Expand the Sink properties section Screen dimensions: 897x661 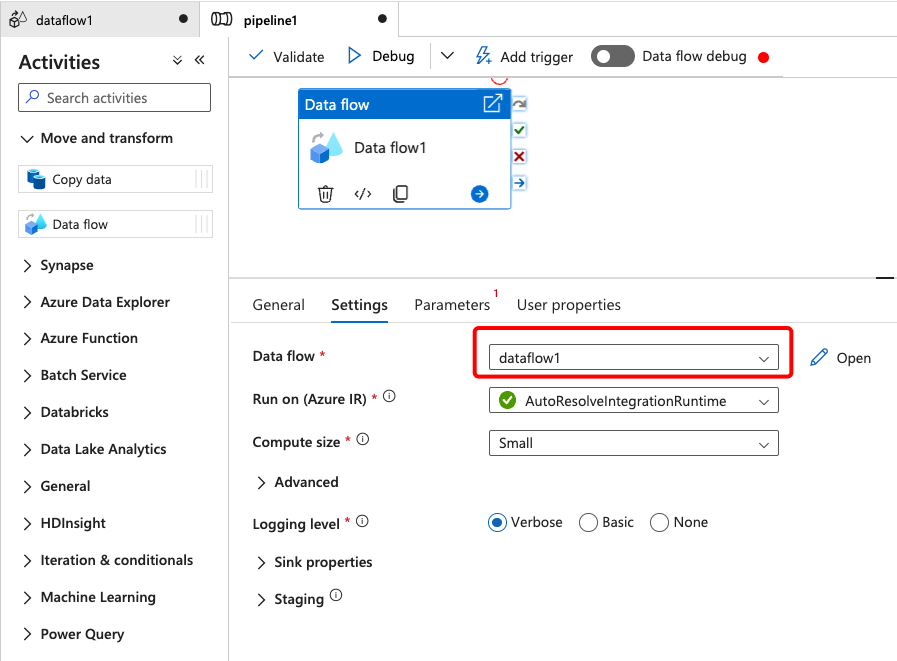click(x=314, y=563)
